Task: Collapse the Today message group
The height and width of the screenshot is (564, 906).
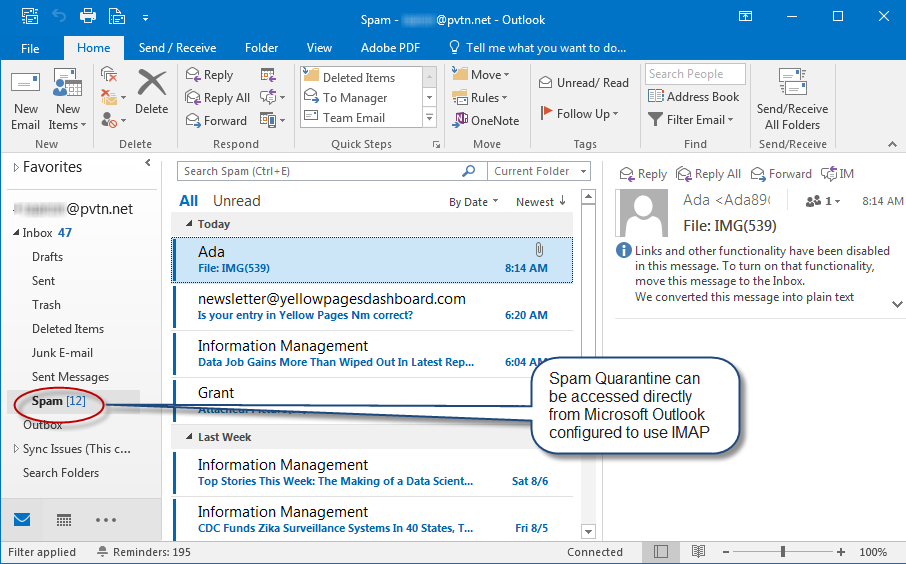Action: tap(189, 223)
